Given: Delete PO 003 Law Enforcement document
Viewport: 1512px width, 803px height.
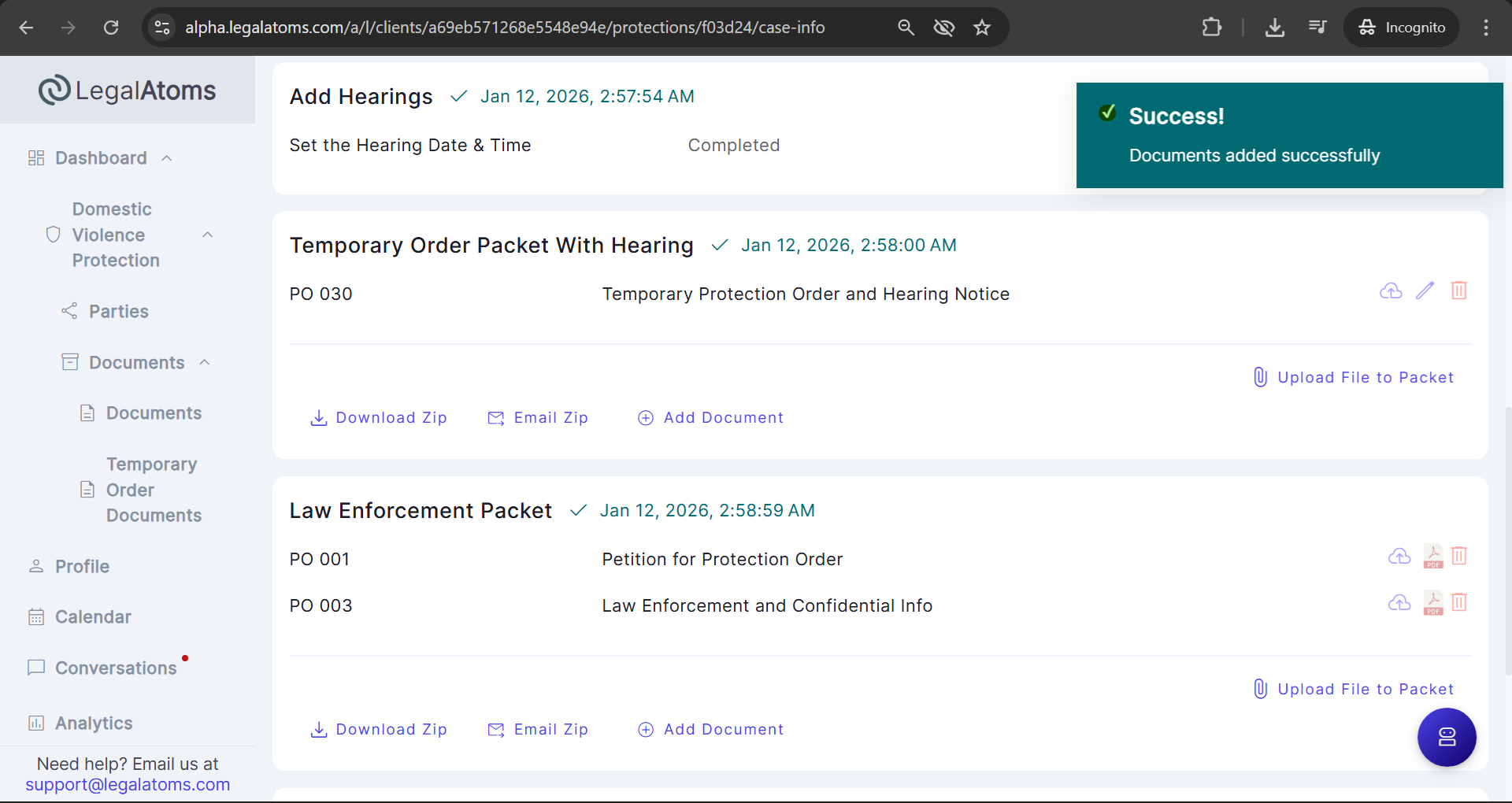Looking at the screenshot, I should point(1458,603).
